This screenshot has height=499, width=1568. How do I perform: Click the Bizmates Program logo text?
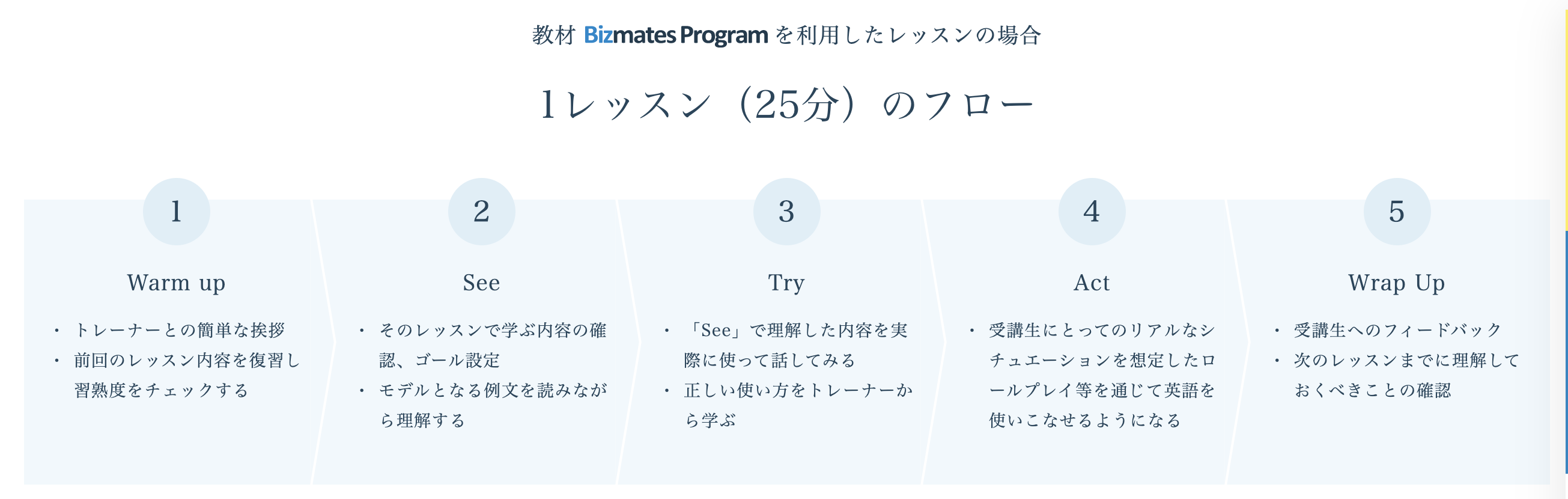[x=675, y=35]
